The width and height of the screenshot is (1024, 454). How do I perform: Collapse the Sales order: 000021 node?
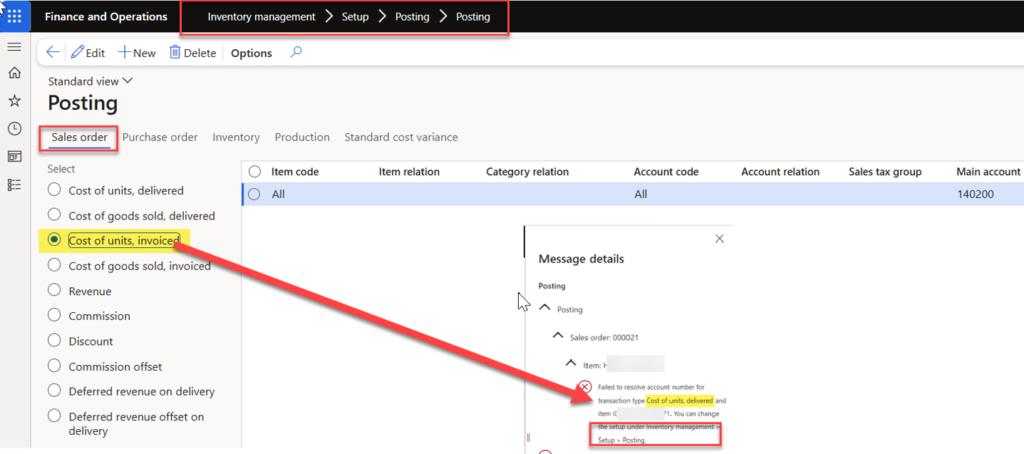click(557, 335)
